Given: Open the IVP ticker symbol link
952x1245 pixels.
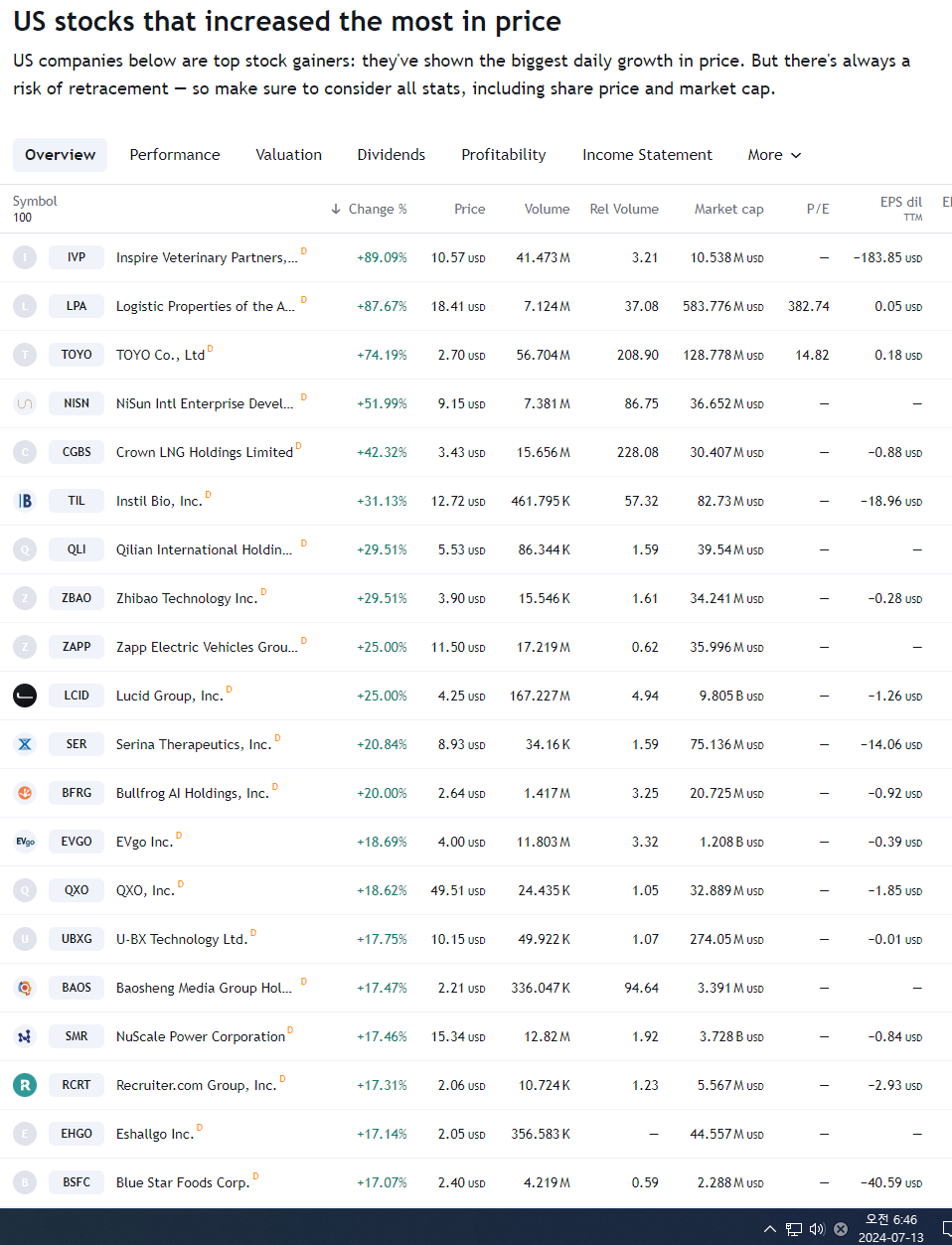Looking at the screenshot, I should [x=77, y=257].
